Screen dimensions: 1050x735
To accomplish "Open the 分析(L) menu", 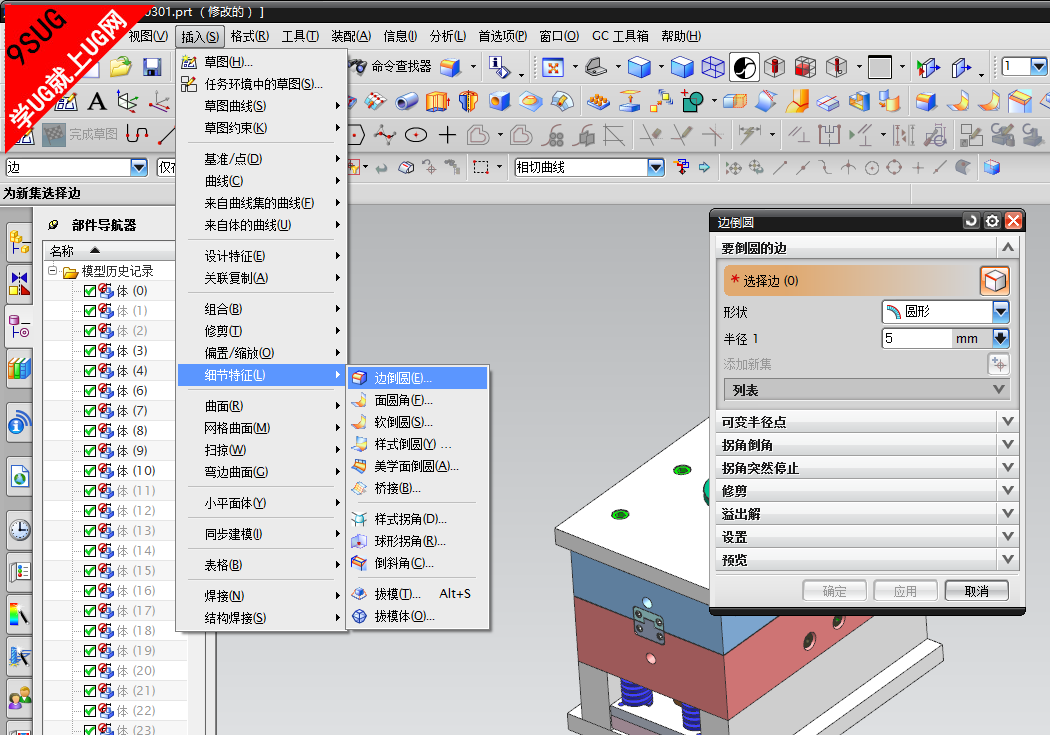I will coord(448,36).
